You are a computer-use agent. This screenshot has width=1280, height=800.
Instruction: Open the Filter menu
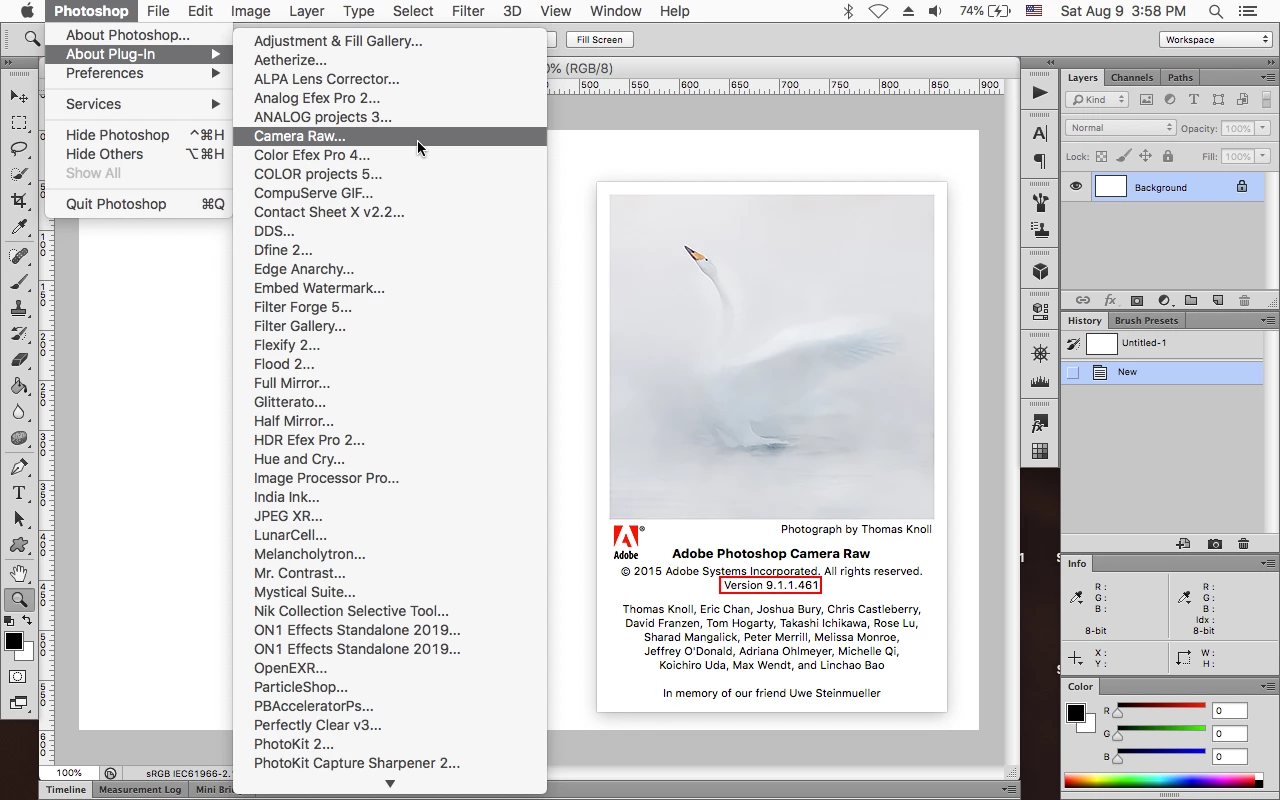(468, 11)
